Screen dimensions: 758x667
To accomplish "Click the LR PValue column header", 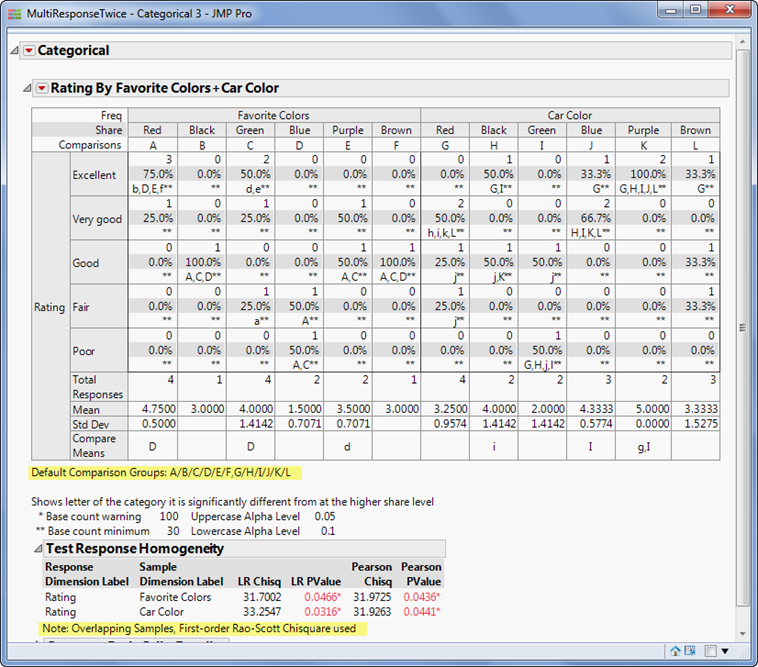I will click(316, 581).
